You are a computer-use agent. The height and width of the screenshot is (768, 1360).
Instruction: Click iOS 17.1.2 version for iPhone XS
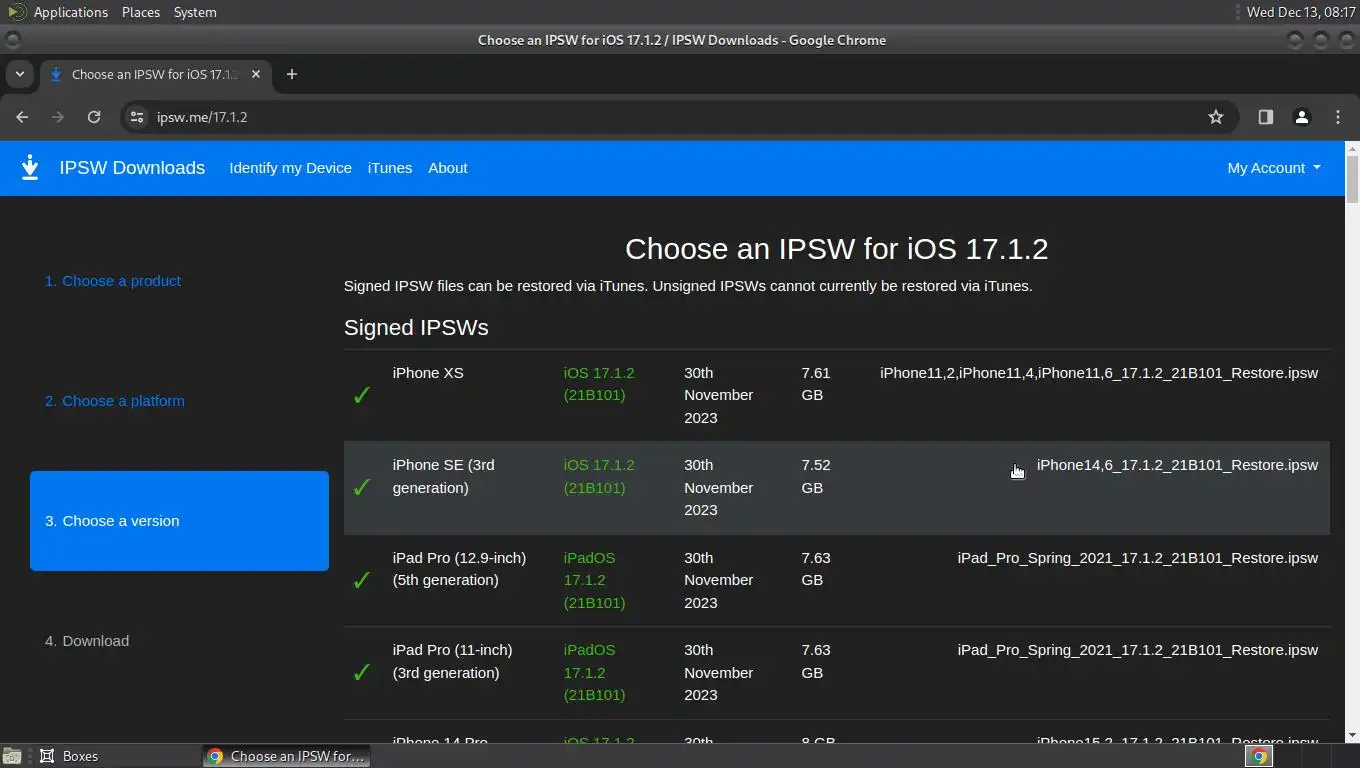pyautogui.click(x=599, y=384)
